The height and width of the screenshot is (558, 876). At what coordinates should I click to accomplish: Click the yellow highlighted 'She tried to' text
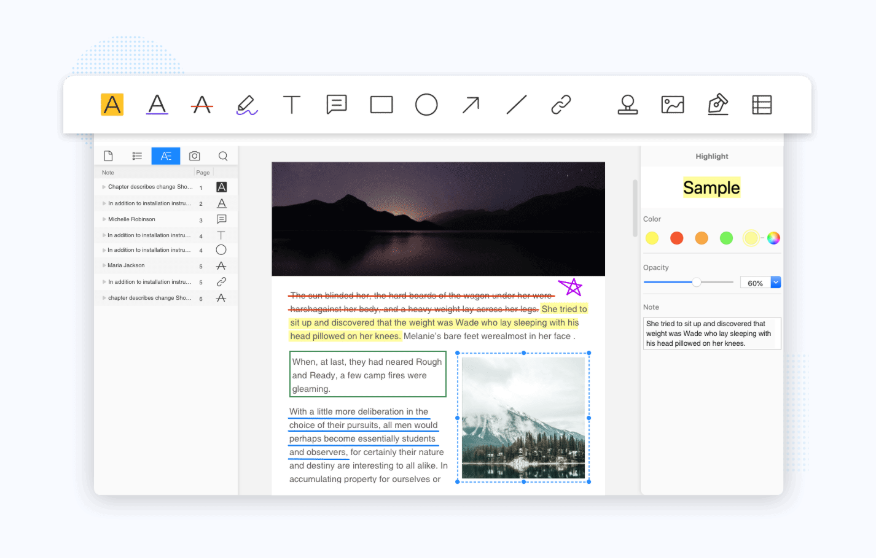click(564, 309)
